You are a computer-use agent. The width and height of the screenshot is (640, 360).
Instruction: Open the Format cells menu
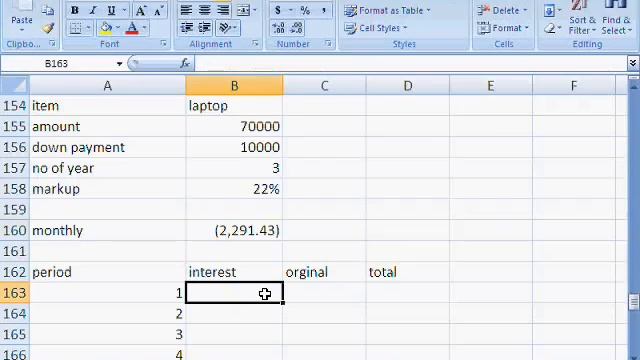(x=502, y=28)
